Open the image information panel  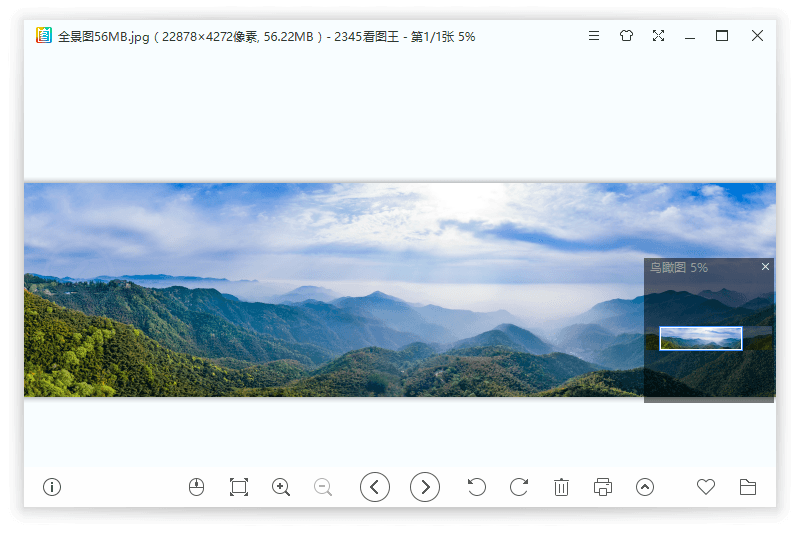click(52, 487)
